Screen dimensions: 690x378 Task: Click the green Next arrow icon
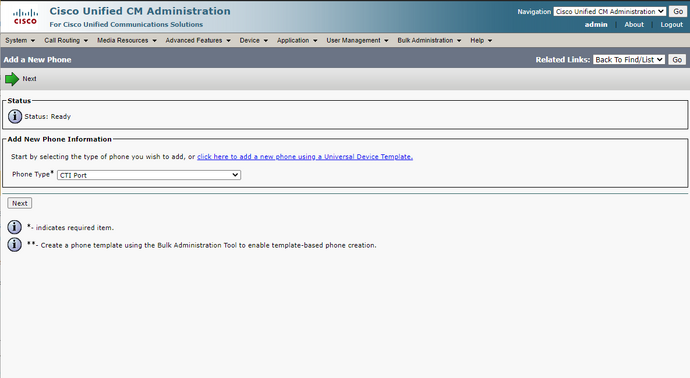tap(12, 79)
